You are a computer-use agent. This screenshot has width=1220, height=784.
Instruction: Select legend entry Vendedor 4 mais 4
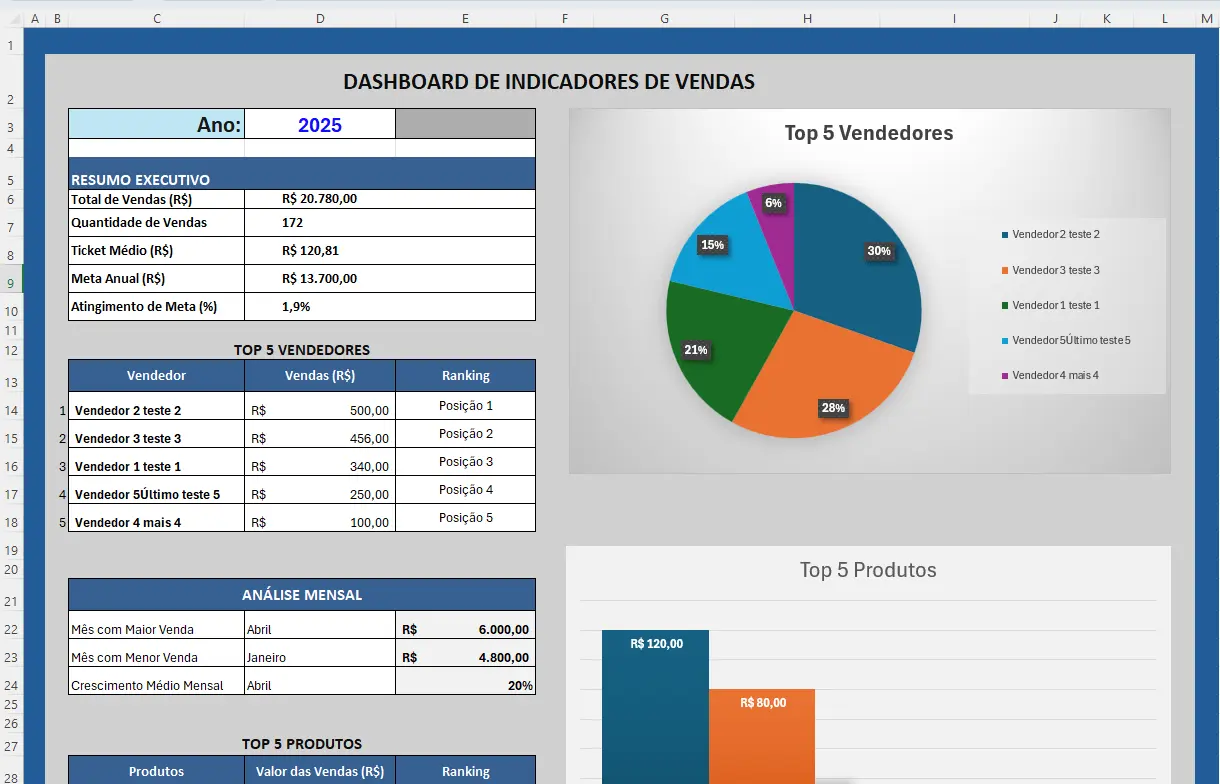[x=1055, y=375]
